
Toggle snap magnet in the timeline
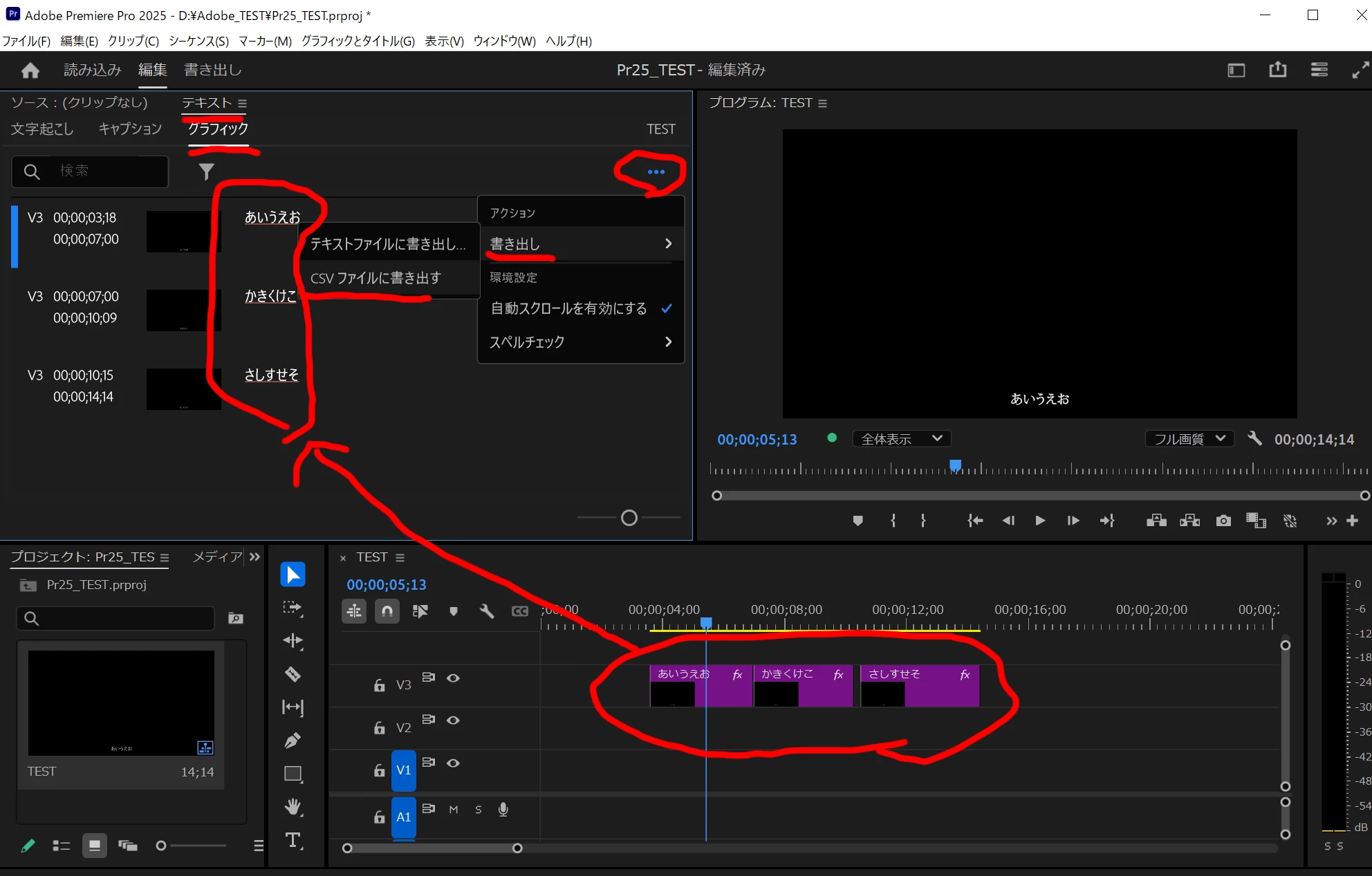[x=387, y=611]
